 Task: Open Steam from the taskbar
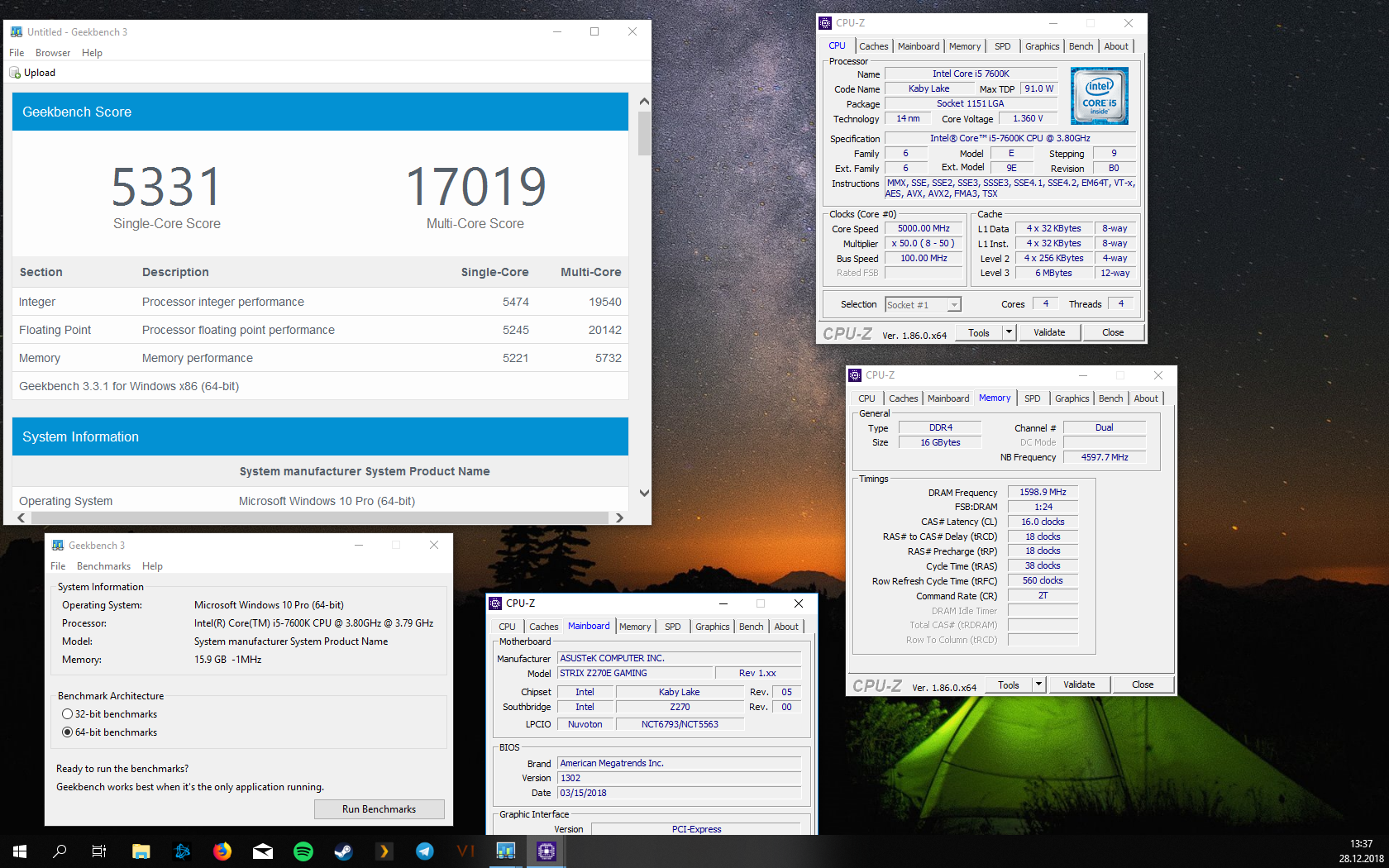pos(344,851)
